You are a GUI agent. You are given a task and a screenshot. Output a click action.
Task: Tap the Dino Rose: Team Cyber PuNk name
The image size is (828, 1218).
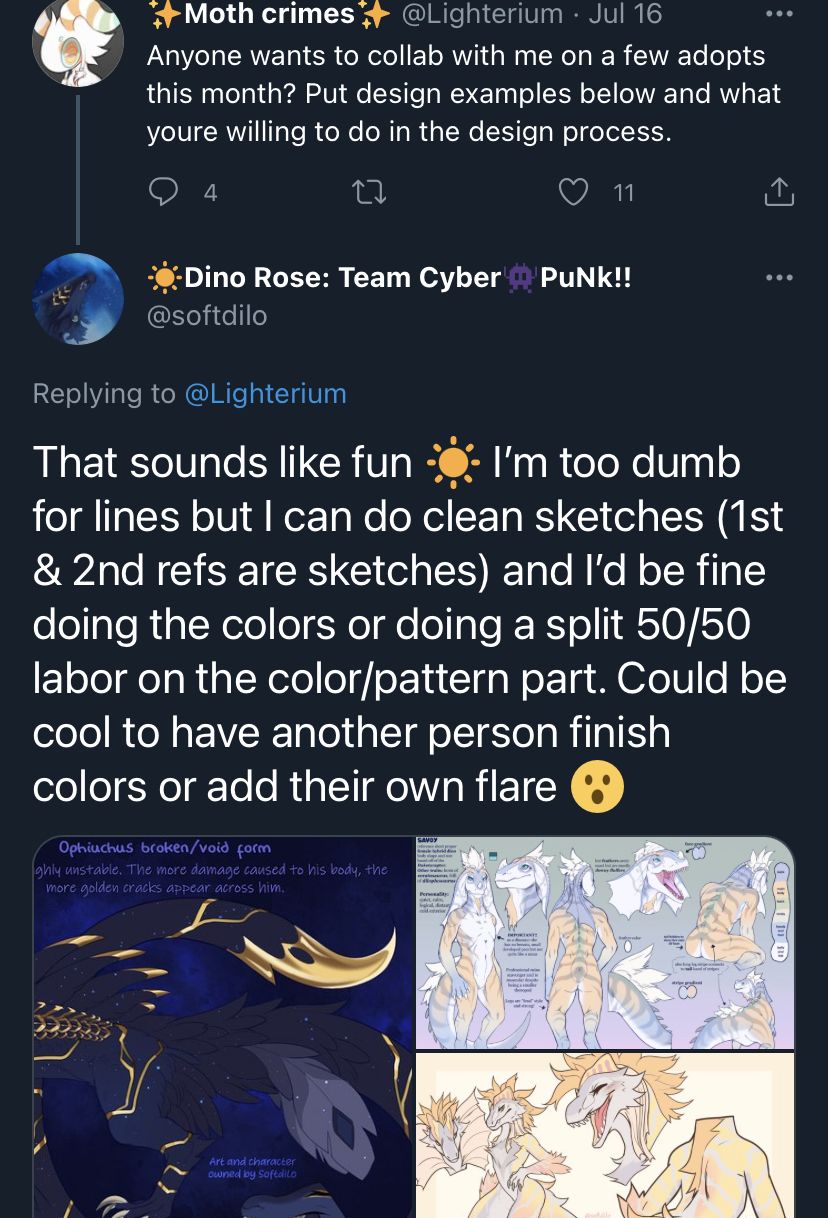(390, 277)
